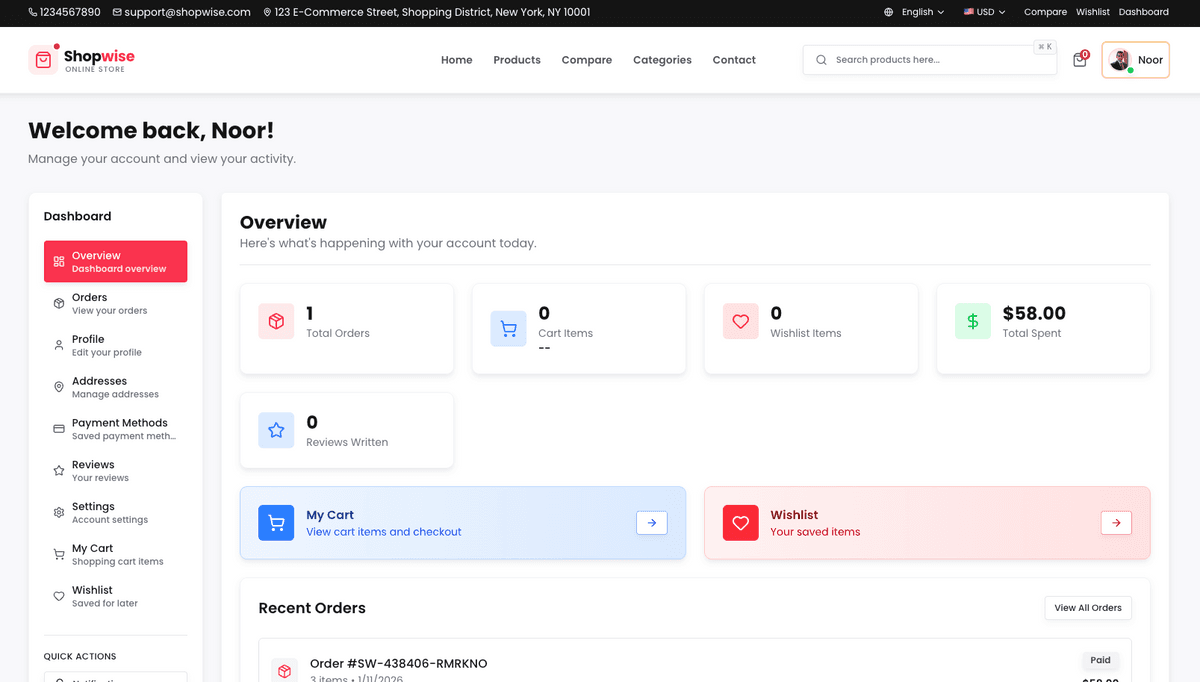Click the blue My Cart arrow icon
Image resolution: width=1200 pixels, height=682 pixels.
(x=651, y=522)
